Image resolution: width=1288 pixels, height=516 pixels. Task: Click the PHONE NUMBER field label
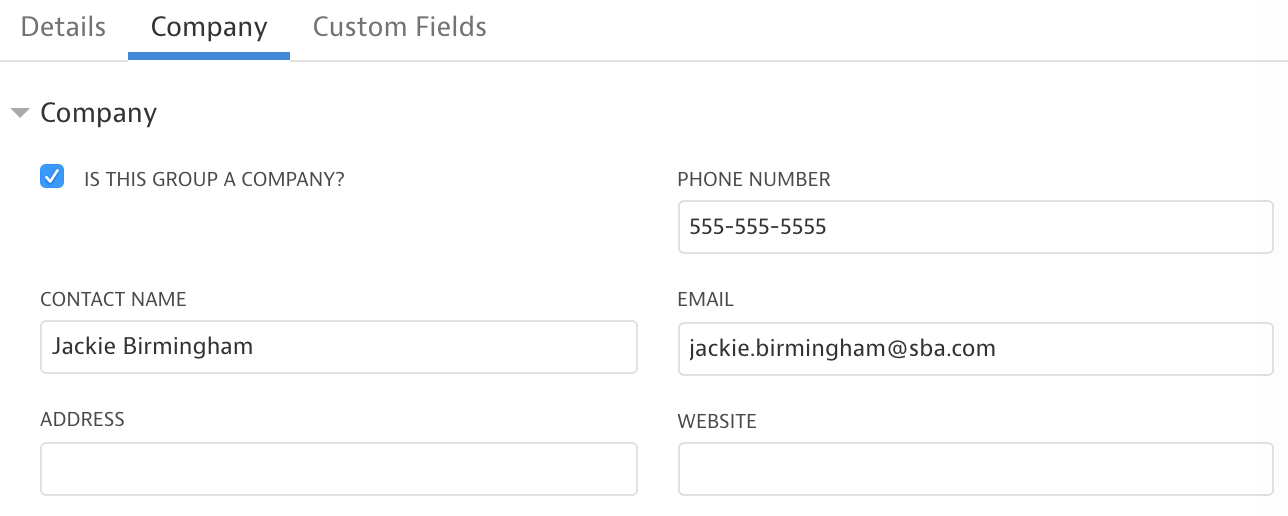click(753, 180)
